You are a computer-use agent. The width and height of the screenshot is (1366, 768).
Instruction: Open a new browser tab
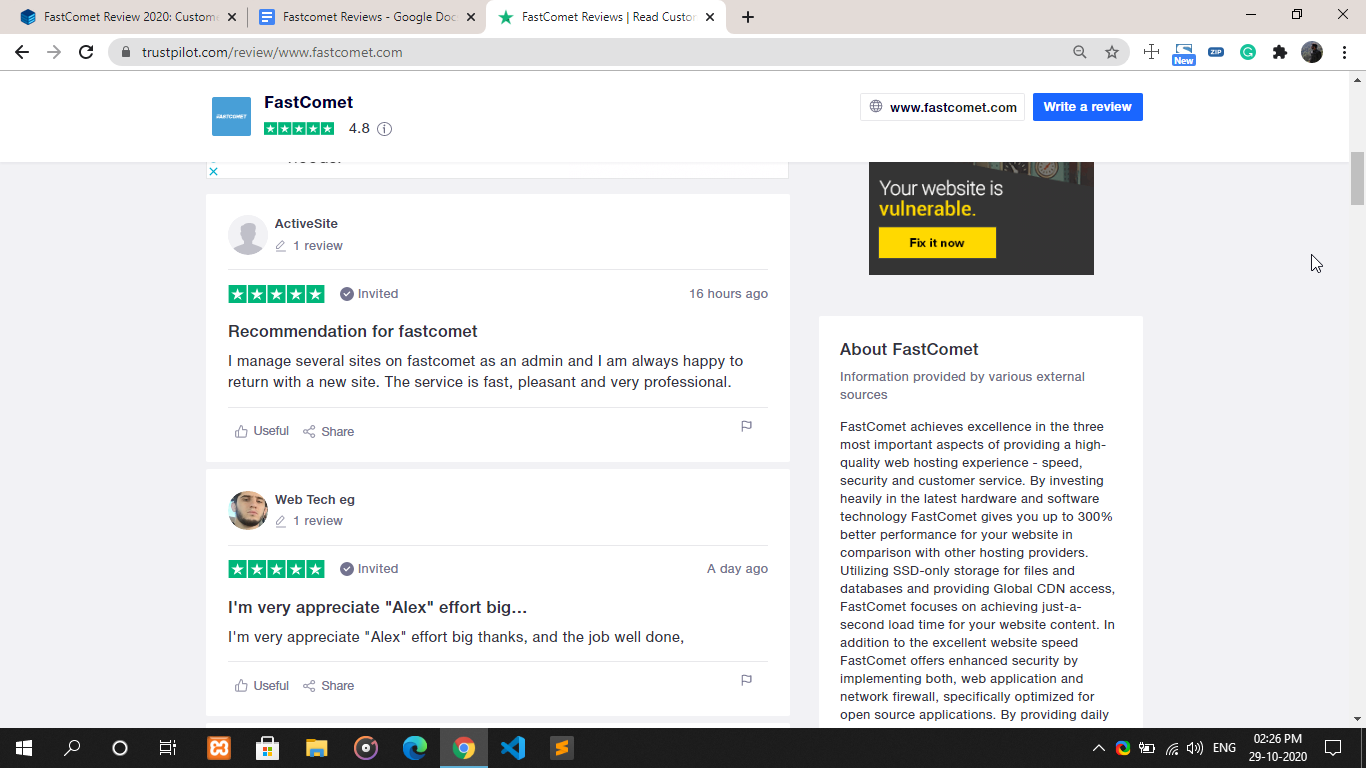tap(748, 17)
